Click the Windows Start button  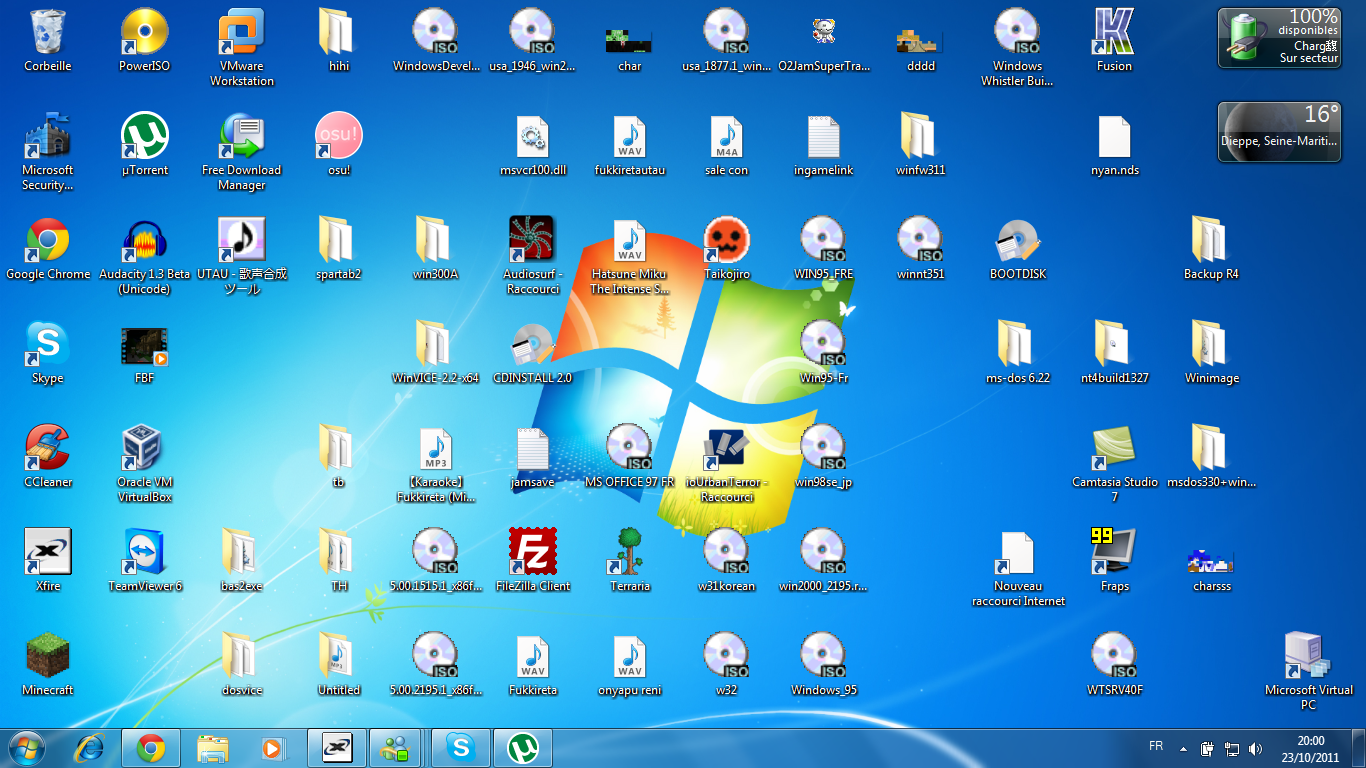(x=27, y=747)
